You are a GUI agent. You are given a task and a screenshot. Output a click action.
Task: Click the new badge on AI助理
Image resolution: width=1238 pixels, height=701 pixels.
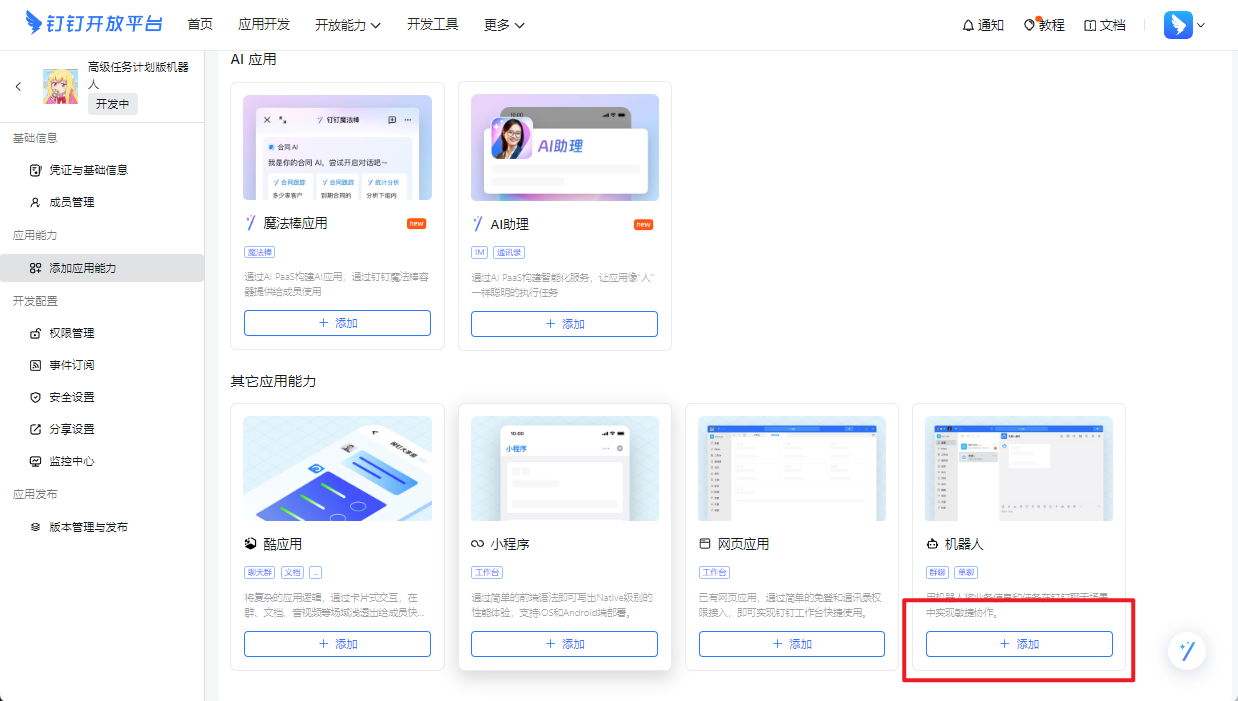tap(643, 224)
